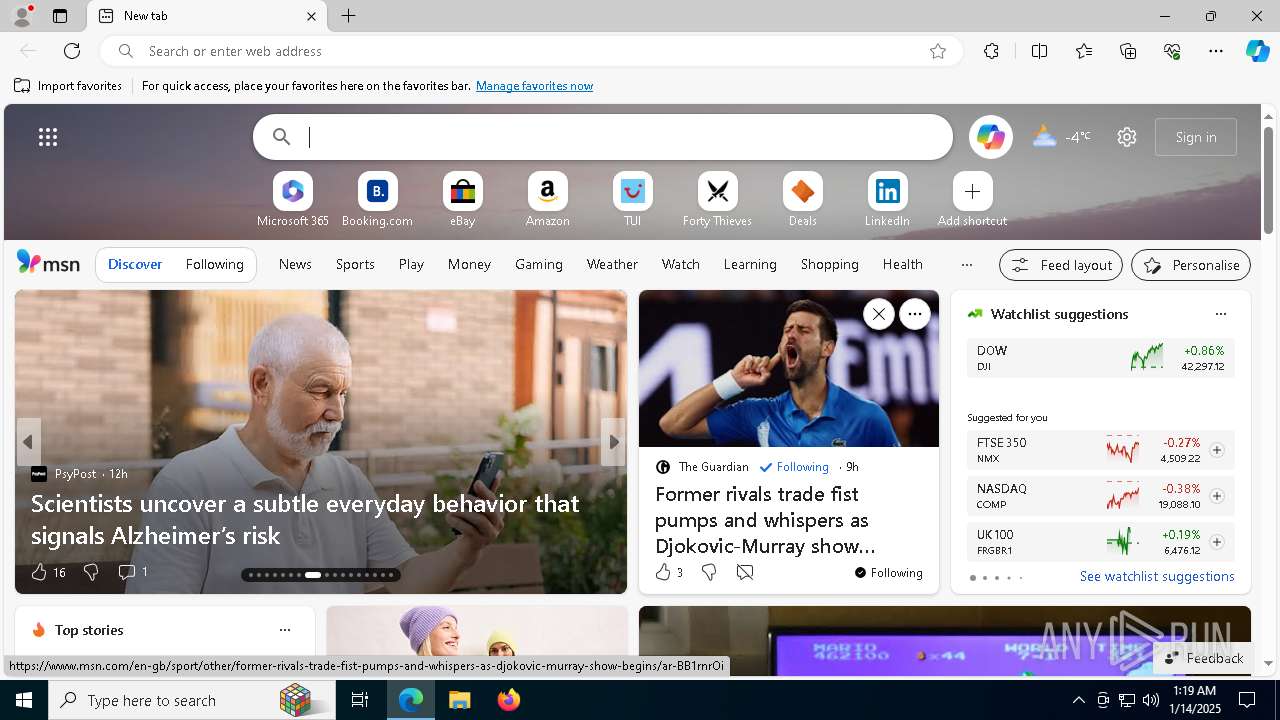Go to next carousel story
The image size is (1280, 720).
614,442
